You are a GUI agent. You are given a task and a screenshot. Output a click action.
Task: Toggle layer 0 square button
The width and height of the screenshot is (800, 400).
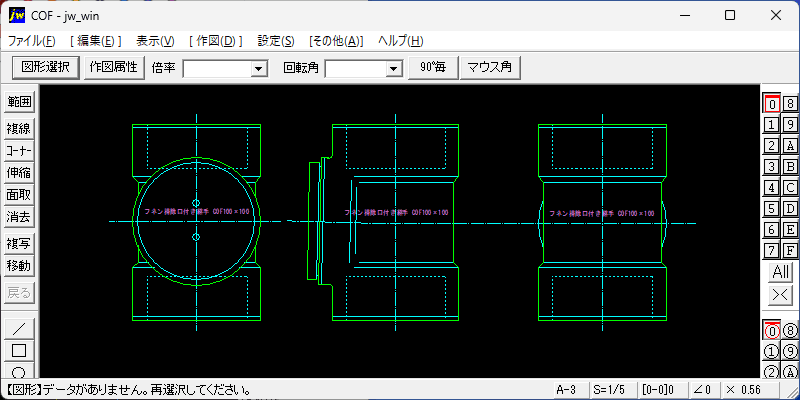pyautogui.click(x=771, y=104)
